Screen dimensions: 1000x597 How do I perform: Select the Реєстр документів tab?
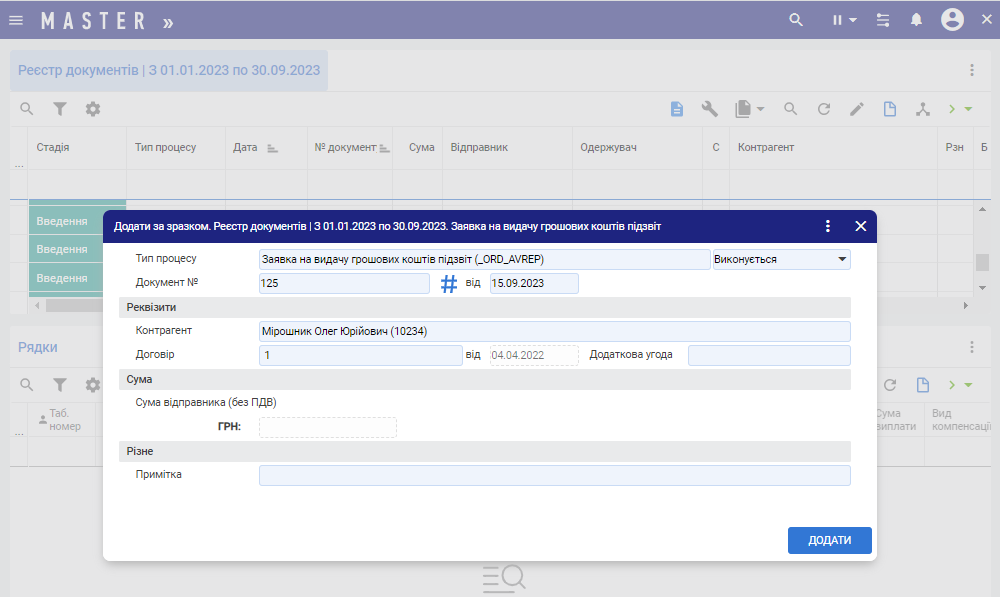169,71
